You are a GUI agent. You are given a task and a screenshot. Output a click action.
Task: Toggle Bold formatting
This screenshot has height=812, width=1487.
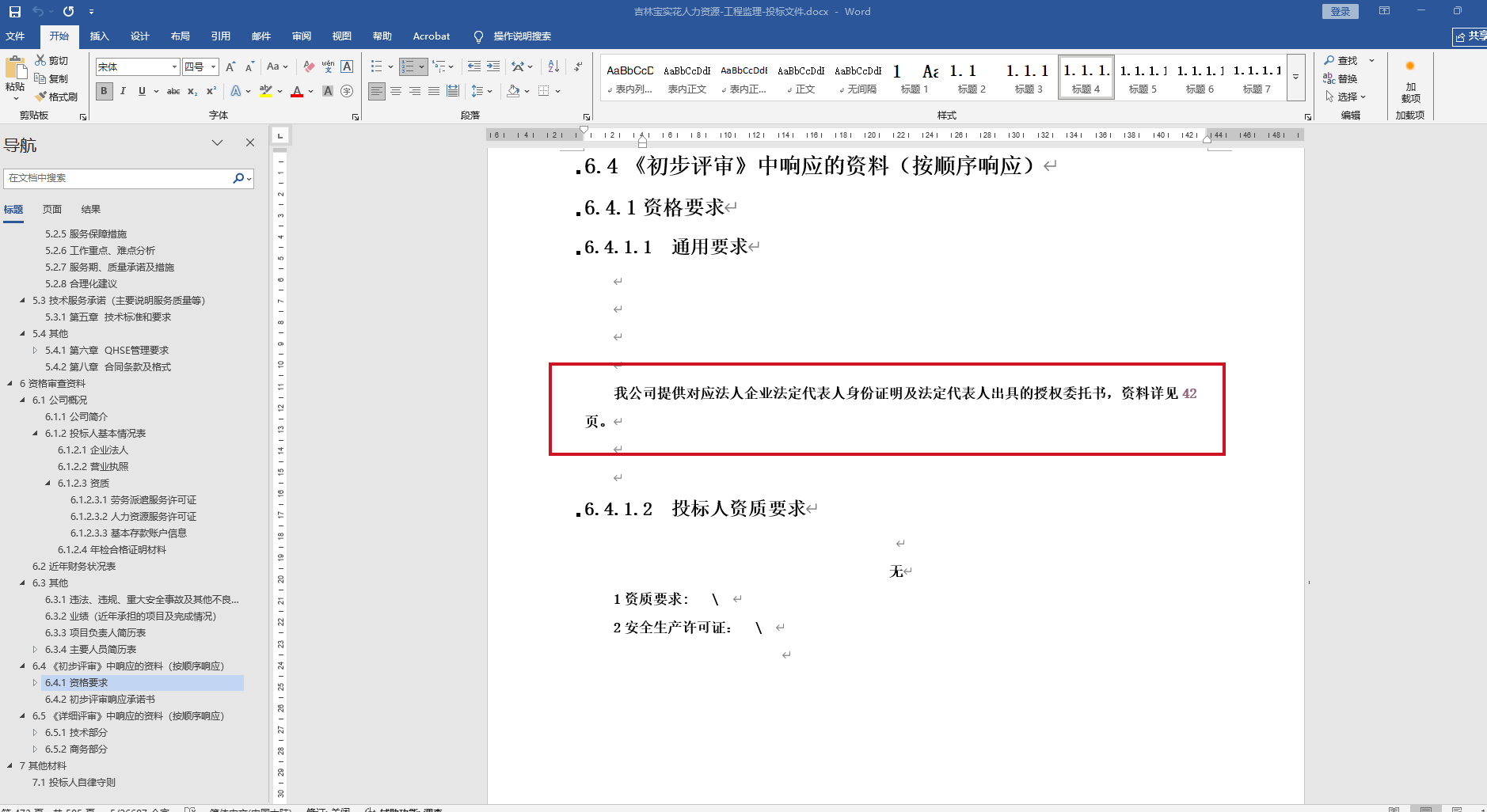[104, 92]
